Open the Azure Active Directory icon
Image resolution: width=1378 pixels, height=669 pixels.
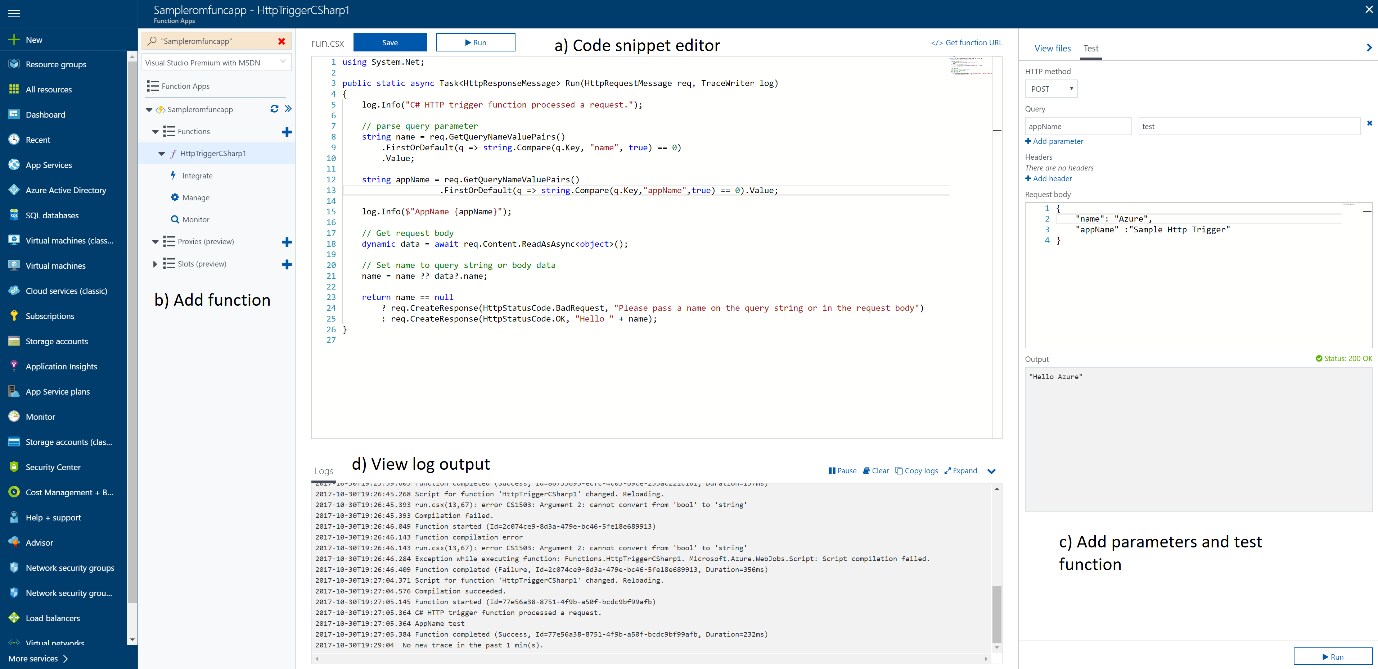(x=14, y=190)
